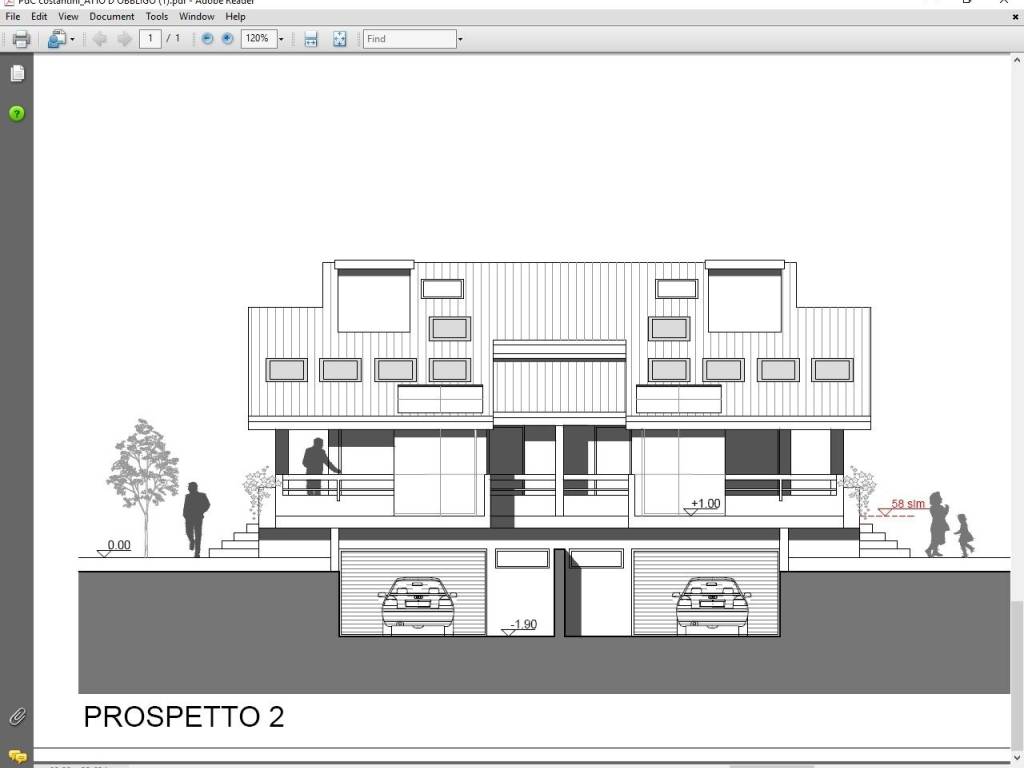Open the Tools menu
This screenshot has width=1024, height=768.
click(x=157, y=17)
